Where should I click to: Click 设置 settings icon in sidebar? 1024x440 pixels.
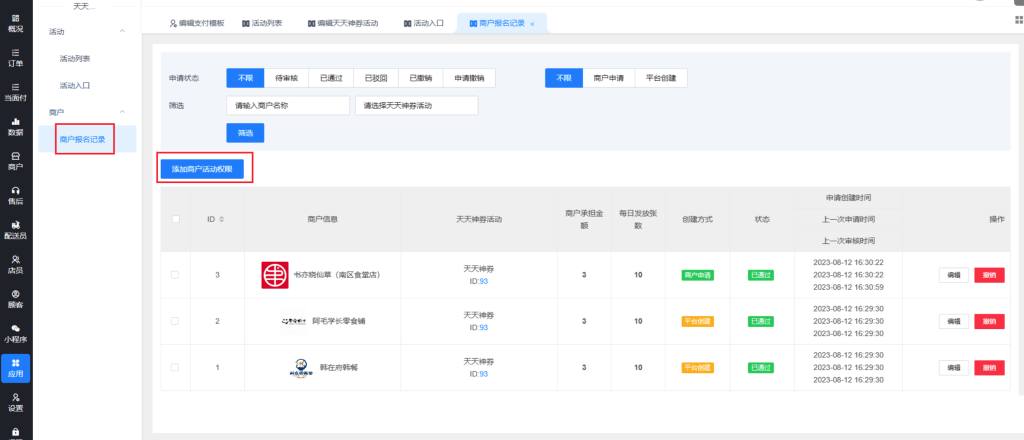(16, 402)
